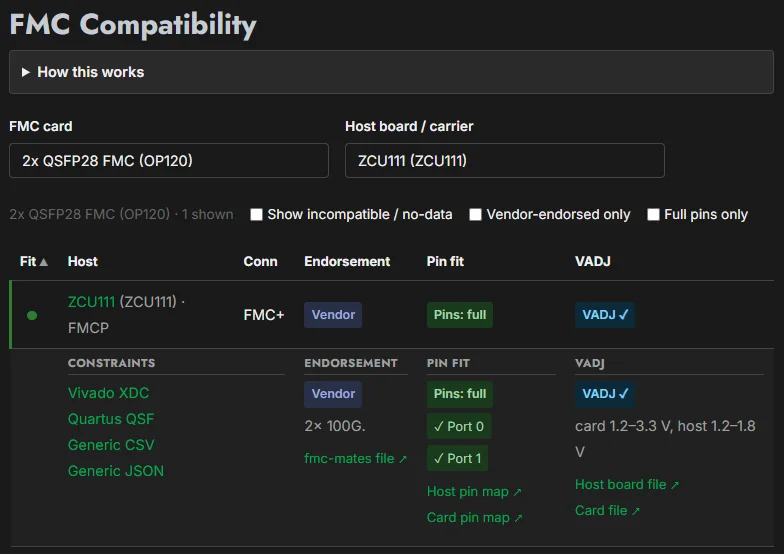Click the CONSTRAINTS section heading
Viewport: 784px width, 554px height.
pyautogui.click(x=111, y=363)
